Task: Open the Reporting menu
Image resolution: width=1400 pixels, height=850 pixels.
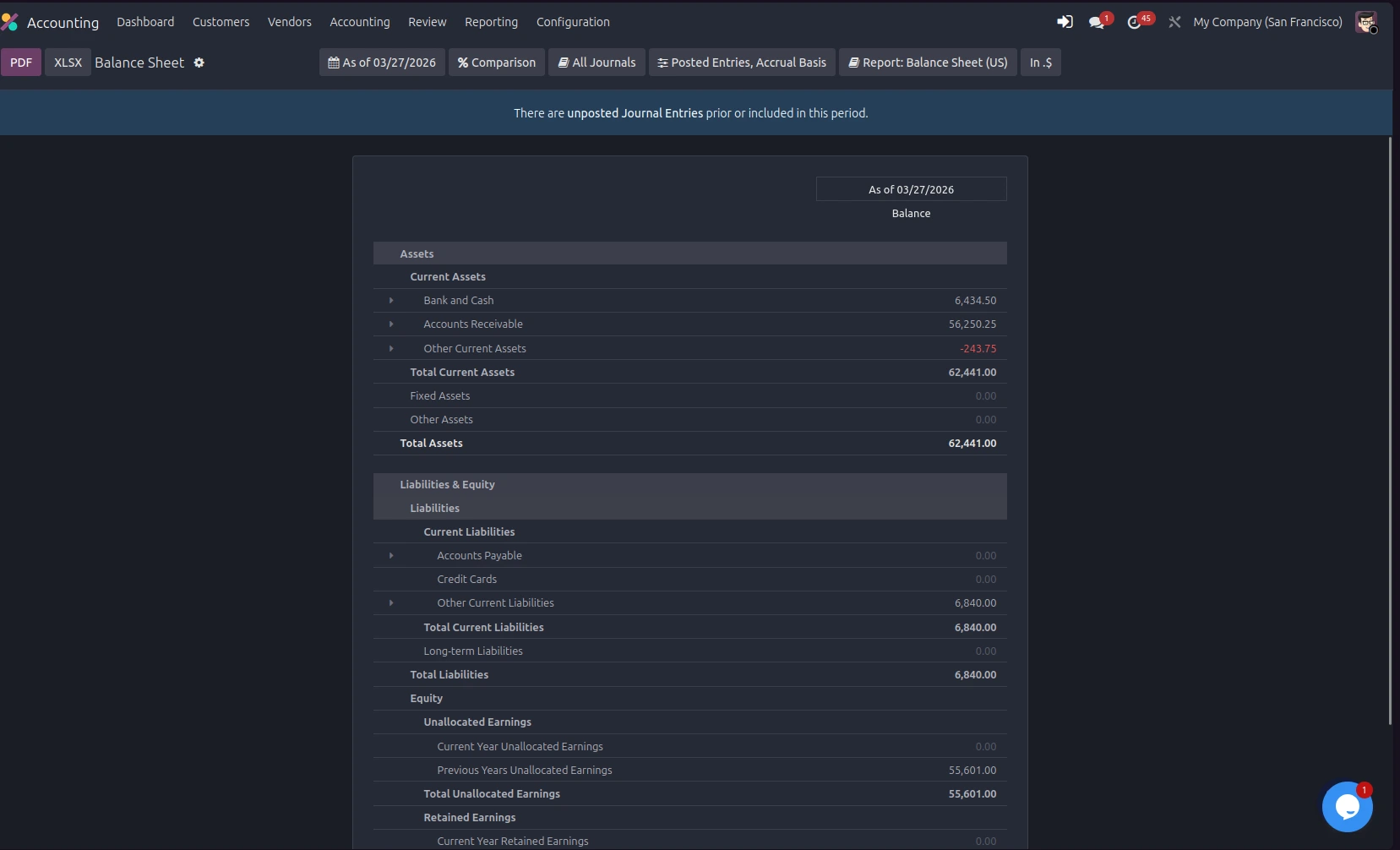Action: [x=491, y=22]
